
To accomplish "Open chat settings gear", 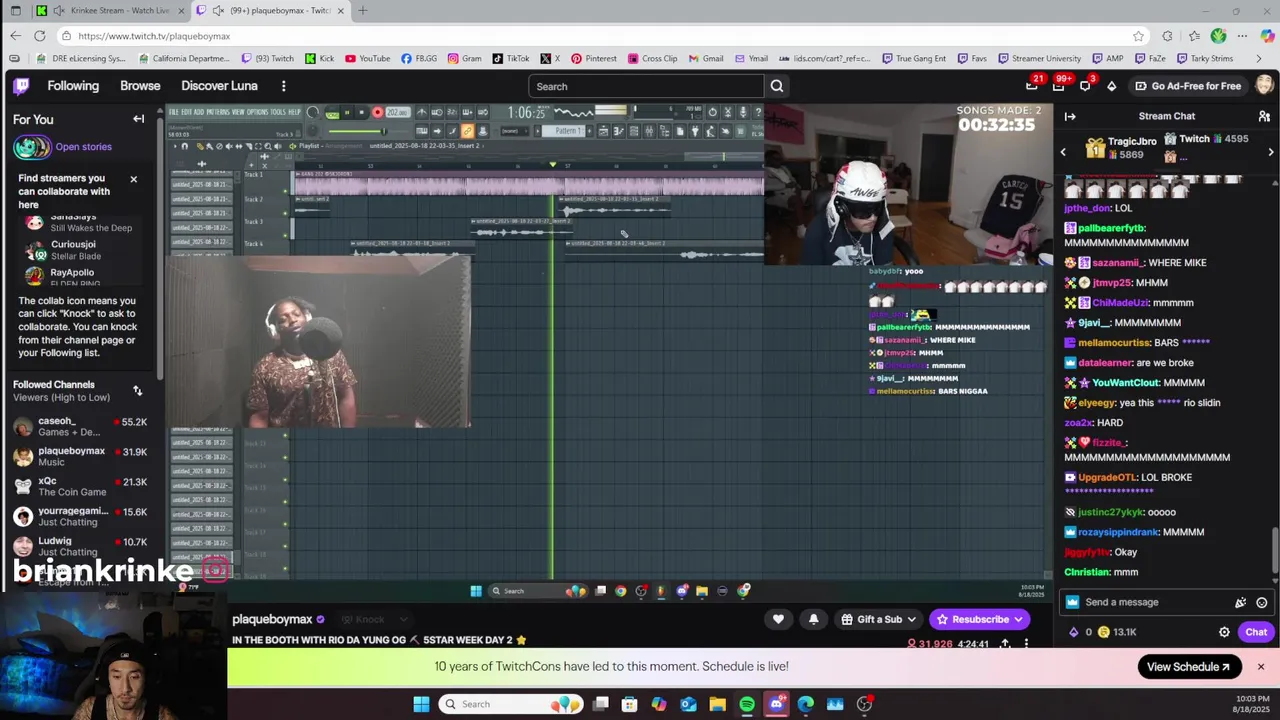I will (x=1224, y=632).
